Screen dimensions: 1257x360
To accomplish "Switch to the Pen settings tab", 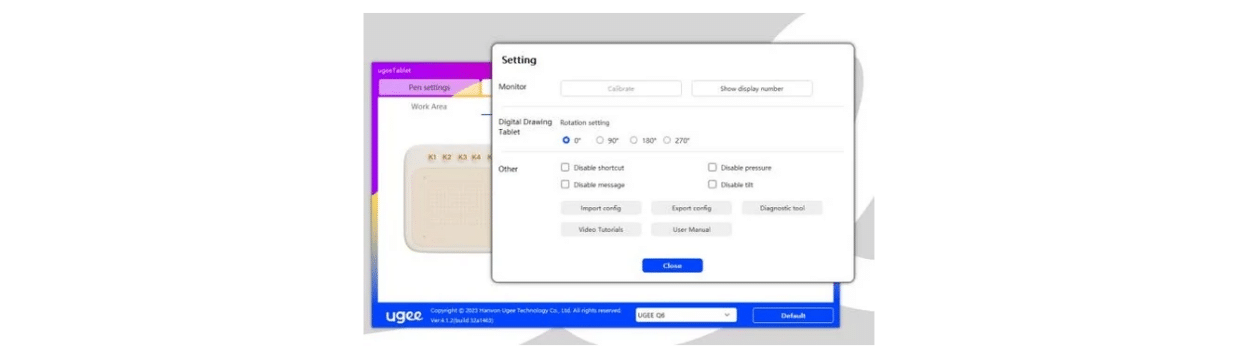I will (x=429, y=88).
